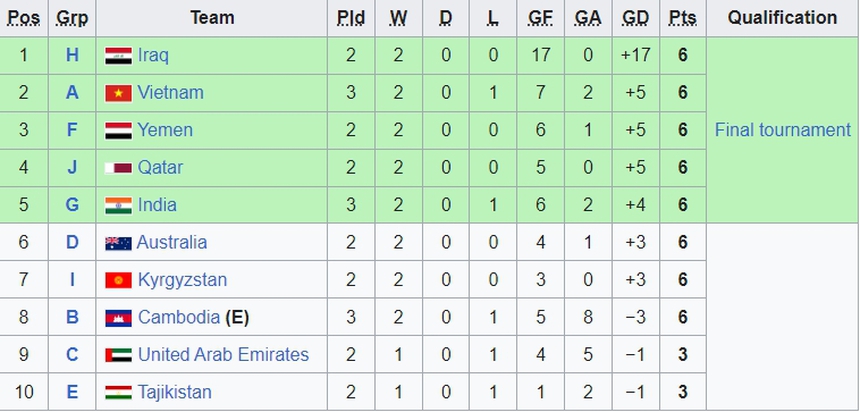Screen dimensions: 860x412
Task: Click the Tajikistan flag icon
Action: click(118, 393)
